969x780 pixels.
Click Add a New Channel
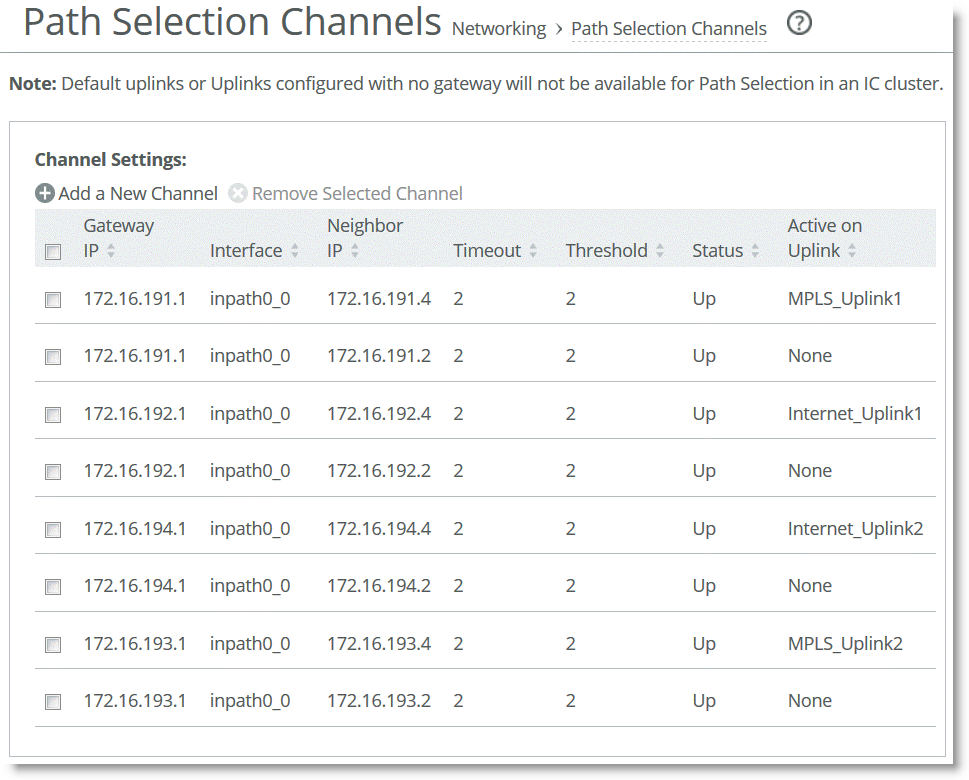[x=137, y=193]
